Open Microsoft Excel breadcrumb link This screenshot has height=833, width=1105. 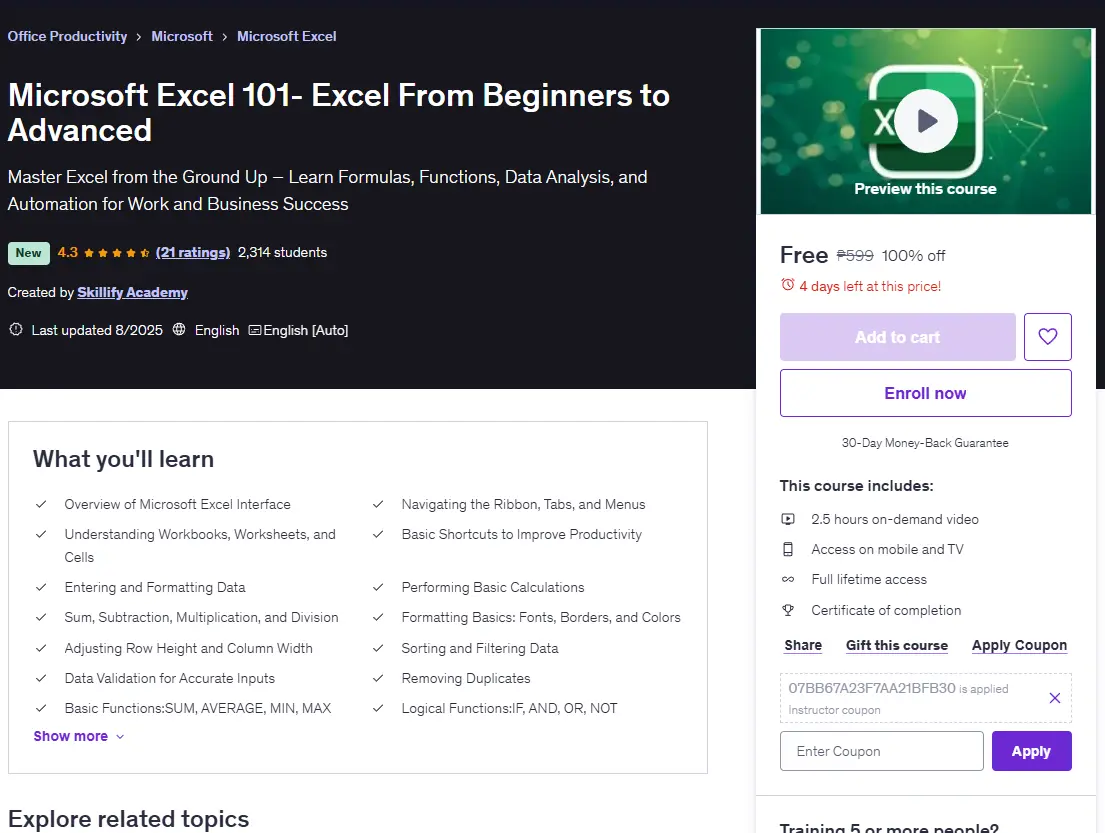(286, 36)
